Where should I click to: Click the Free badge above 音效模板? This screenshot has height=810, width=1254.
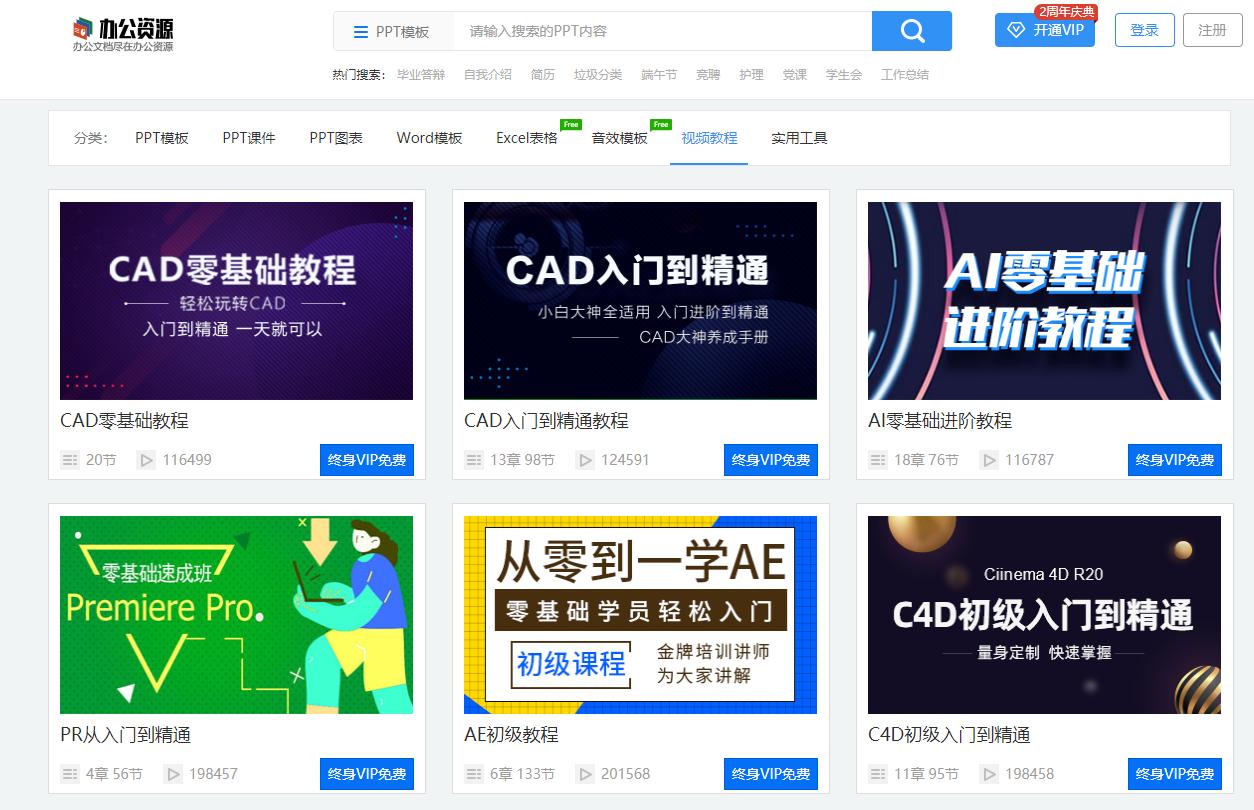pyautogui.click(x=661, y=124)
